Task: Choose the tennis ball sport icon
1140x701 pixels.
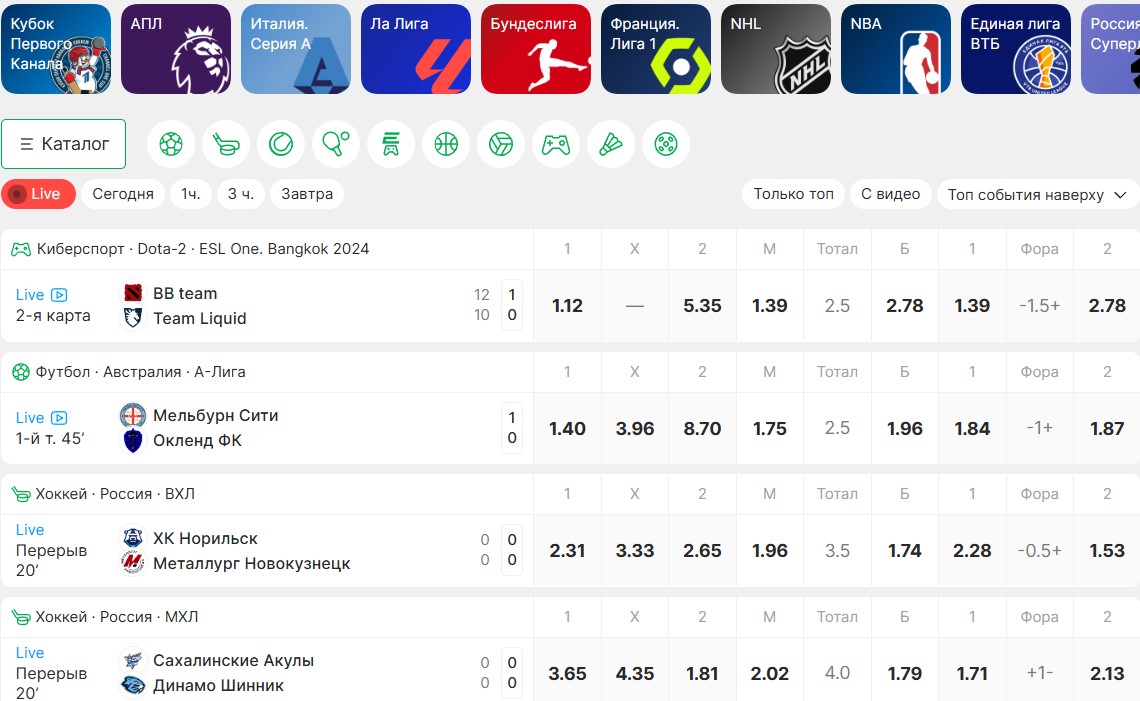Action: (x=281, y=144)
